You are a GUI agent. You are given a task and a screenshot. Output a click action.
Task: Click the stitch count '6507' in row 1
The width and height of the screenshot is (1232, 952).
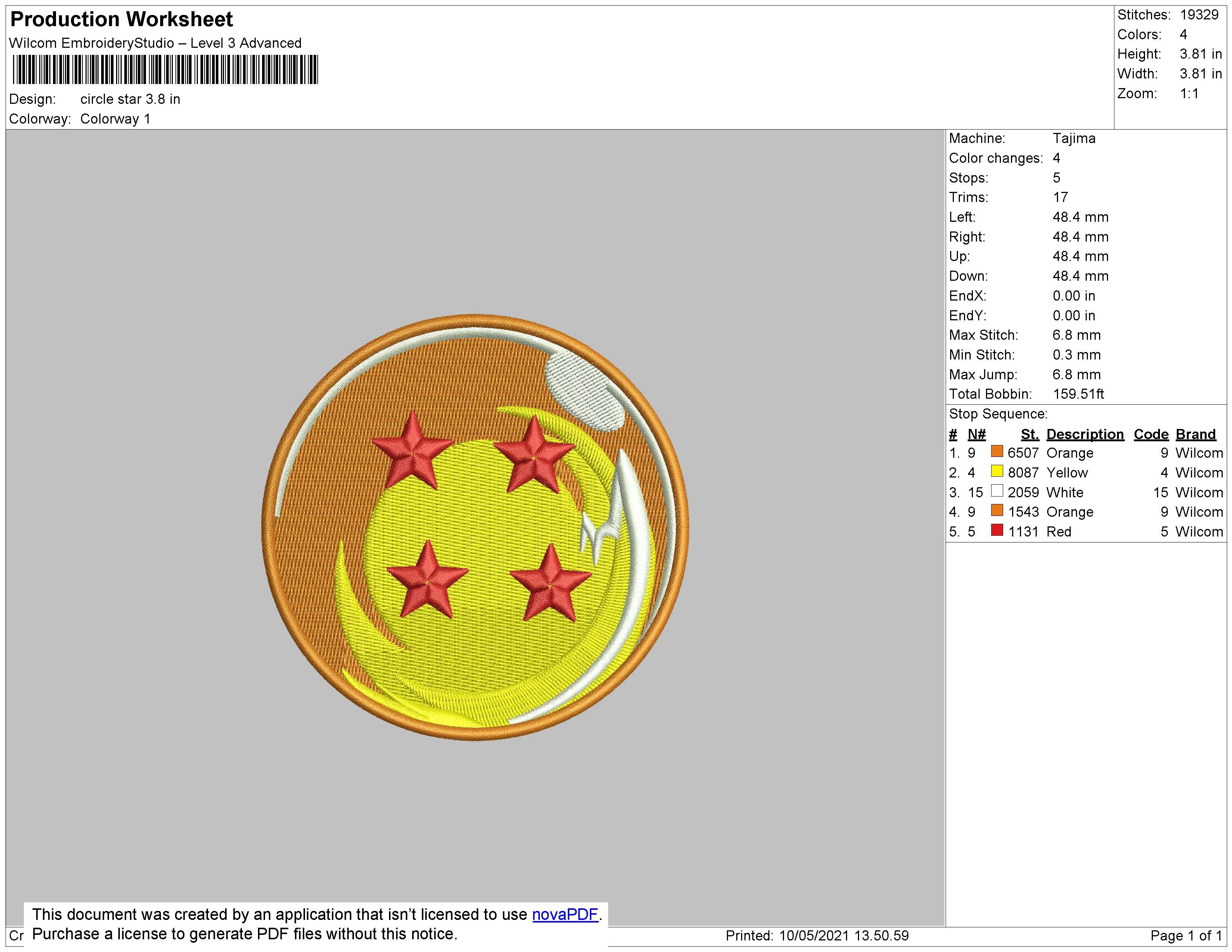1023,453
